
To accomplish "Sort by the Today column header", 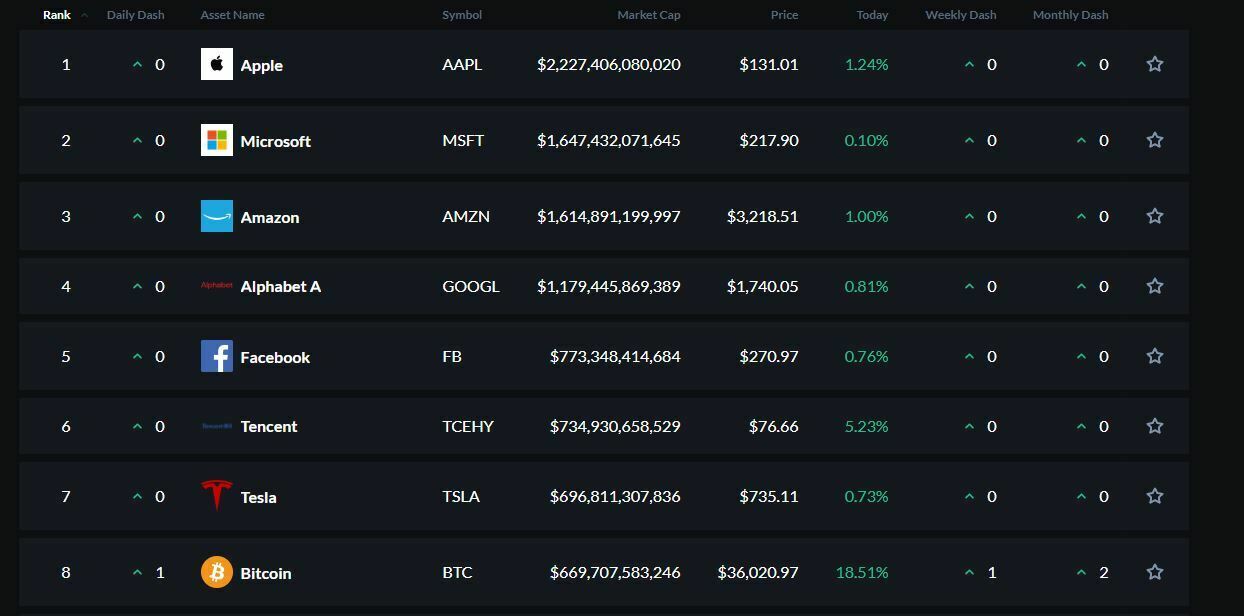I will point(872,15).
